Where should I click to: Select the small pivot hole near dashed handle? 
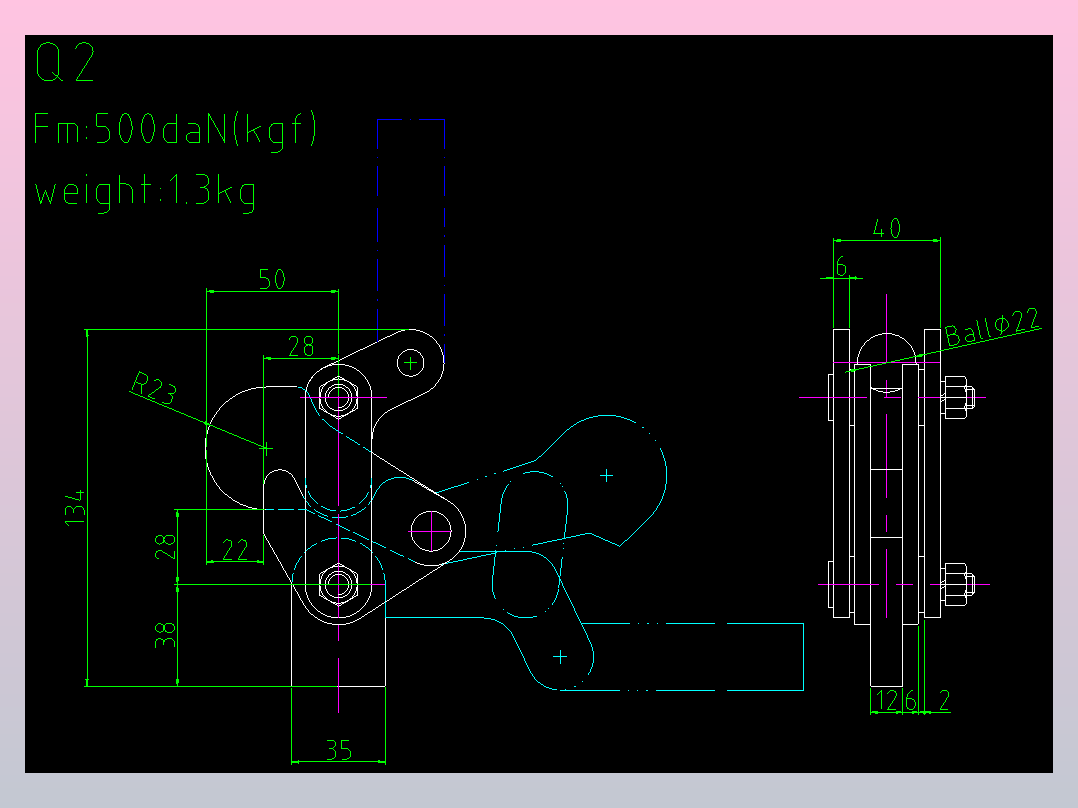coord(410,362)
